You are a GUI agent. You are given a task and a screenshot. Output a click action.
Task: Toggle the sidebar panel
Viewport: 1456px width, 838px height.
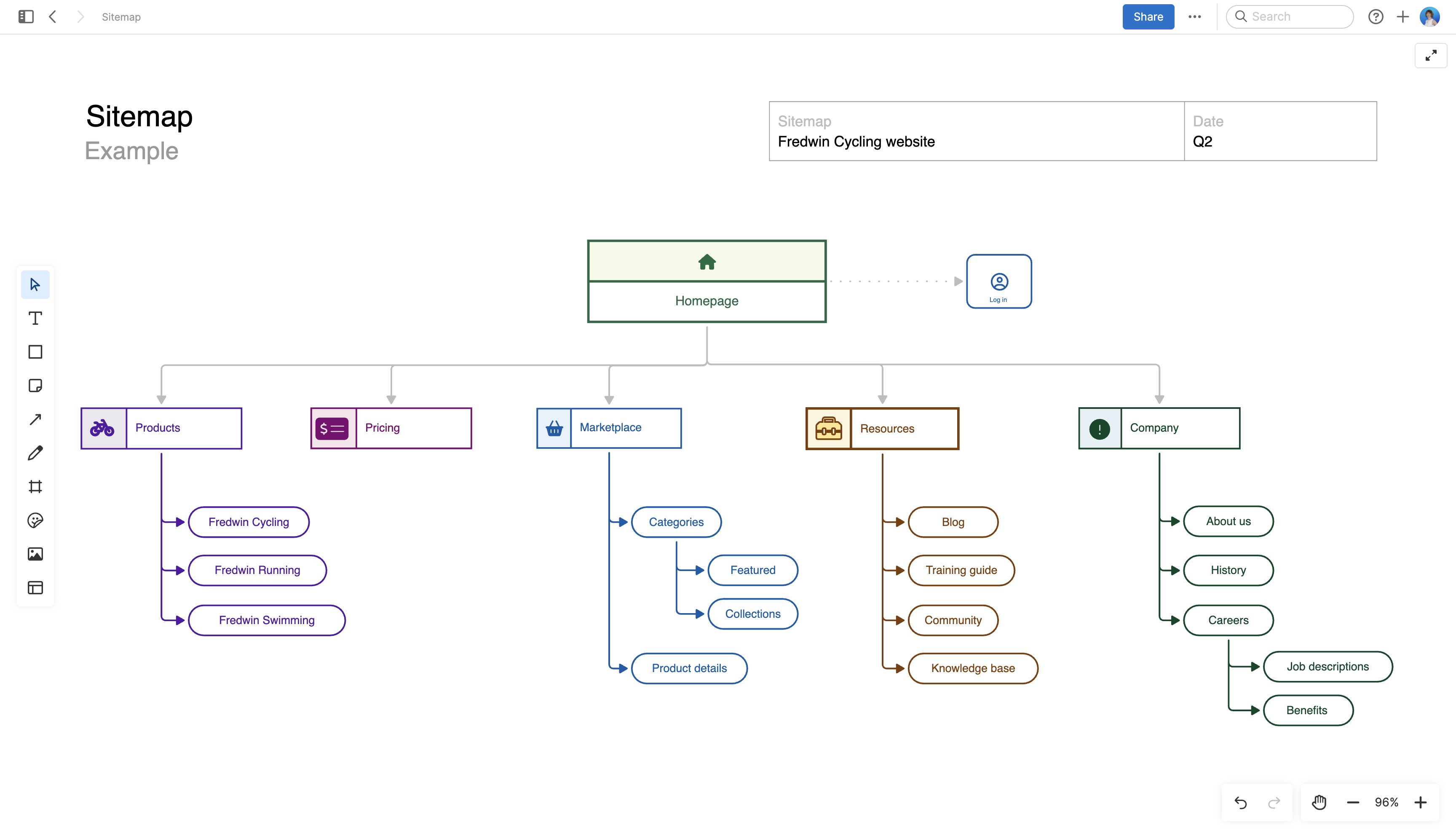[26, 17]
